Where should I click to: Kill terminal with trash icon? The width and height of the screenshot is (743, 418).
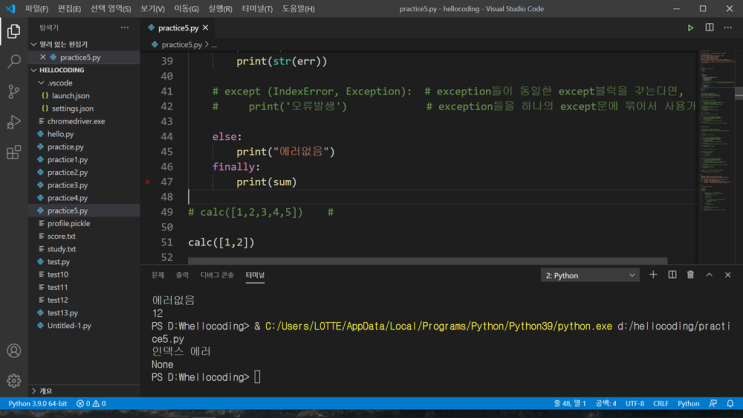tap(690, 275)
